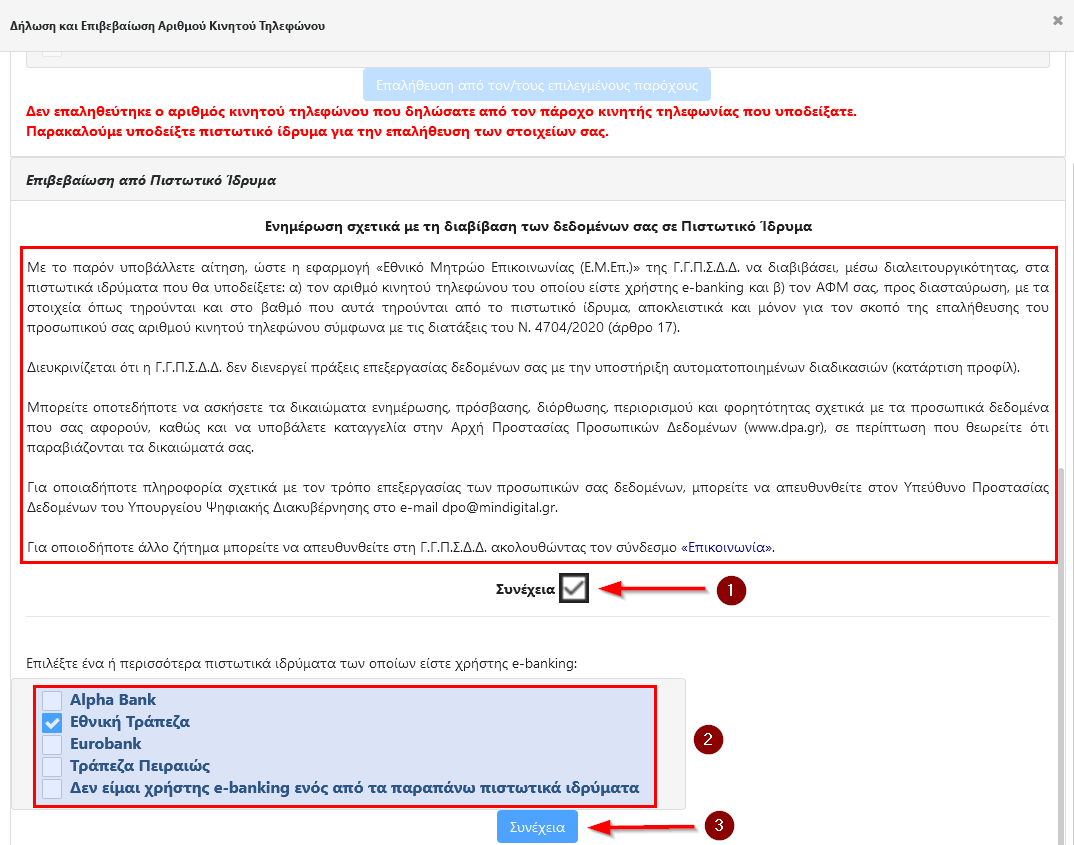Click the red arrow pointing at the consent checkbox
Viewport: 1074px width, 845px height.
(x=650, y=591)
